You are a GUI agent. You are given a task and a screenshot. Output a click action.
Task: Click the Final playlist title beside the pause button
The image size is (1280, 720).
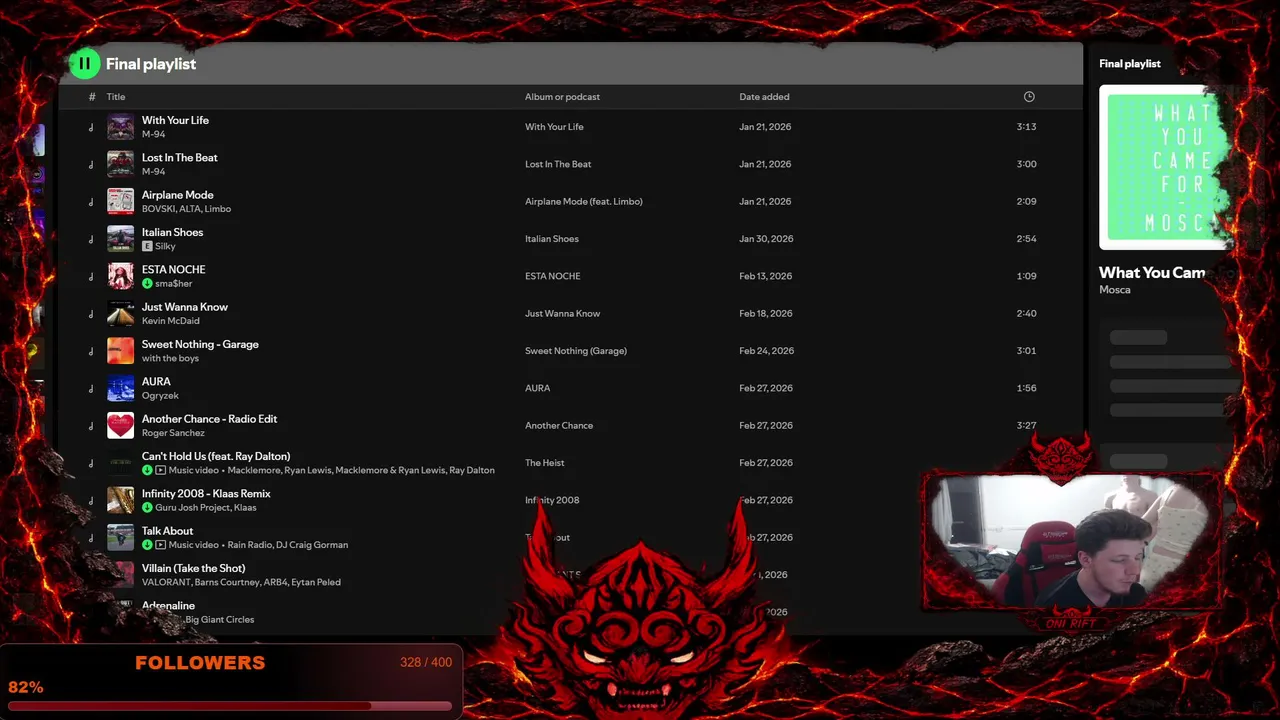(151, 64)
